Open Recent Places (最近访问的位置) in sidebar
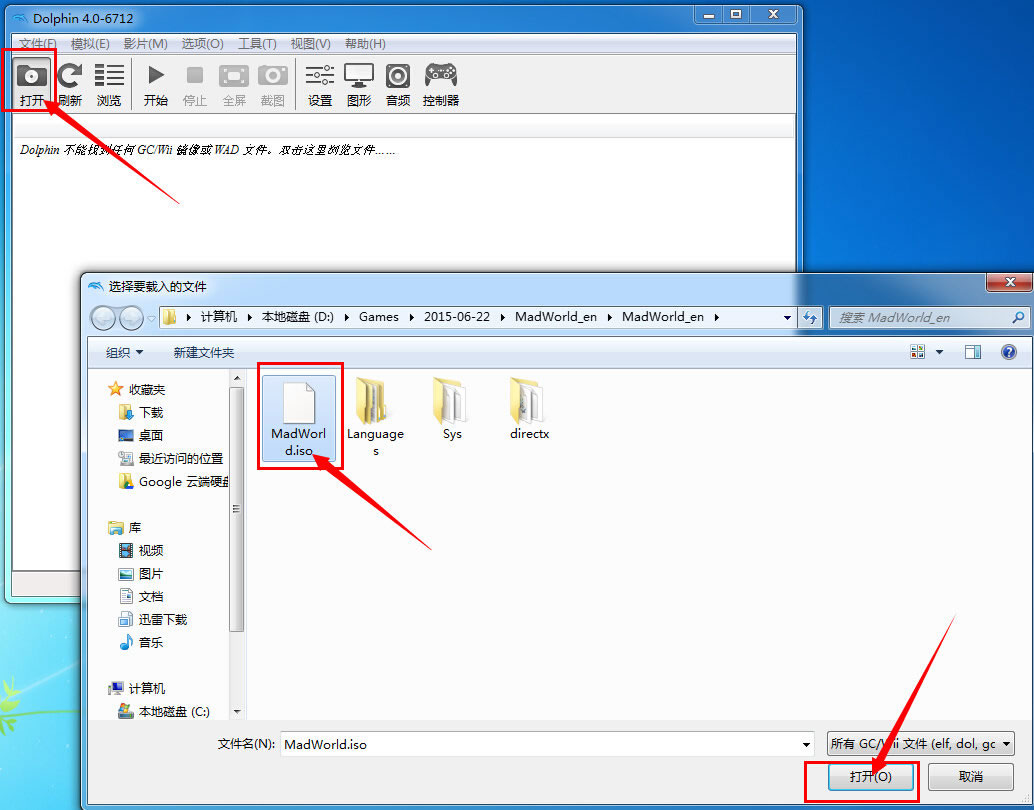This screenshot has height=810, width=1034. [x=171, y=458]
